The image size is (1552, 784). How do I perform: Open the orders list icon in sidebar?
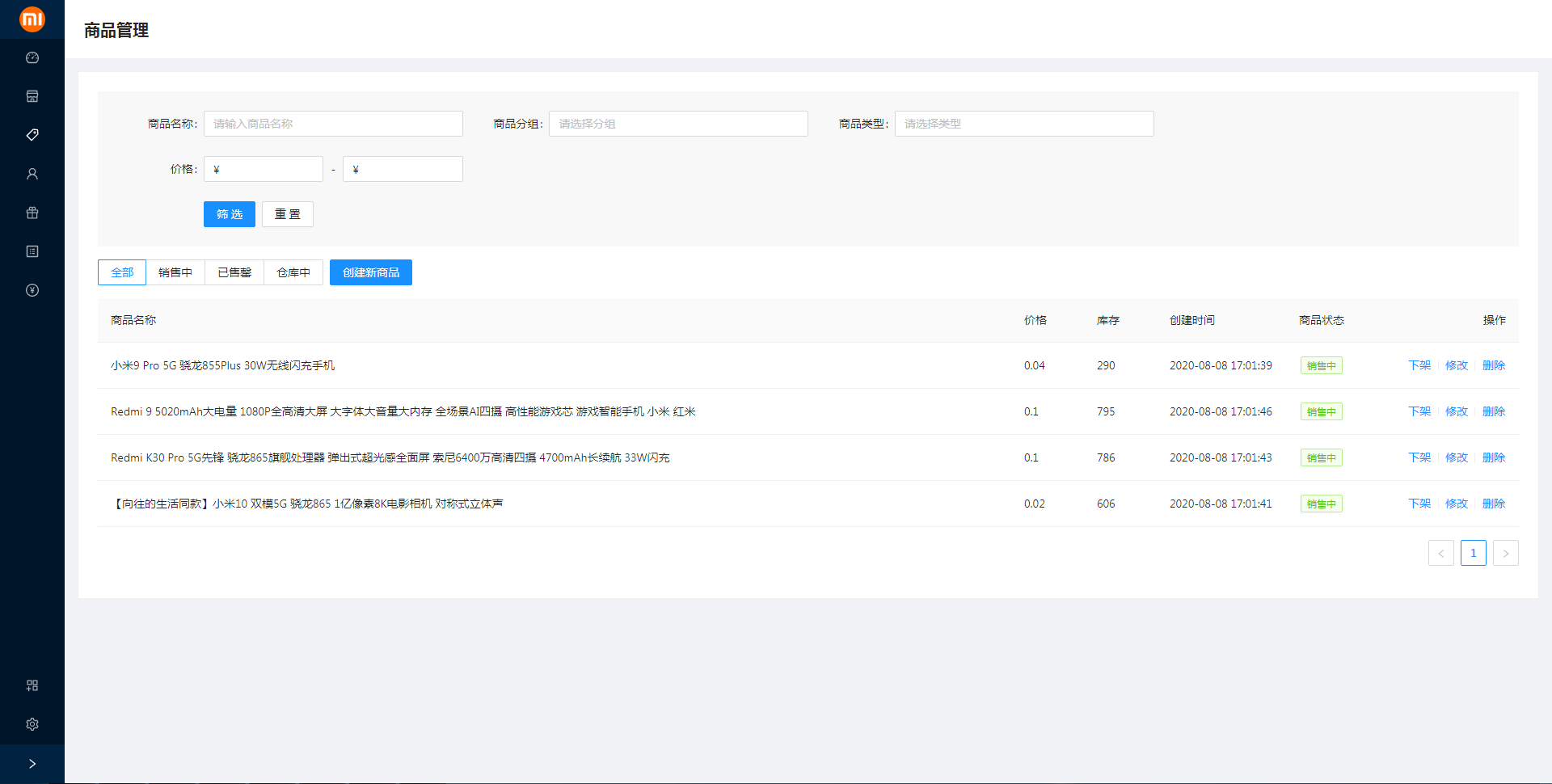point(32,251)
